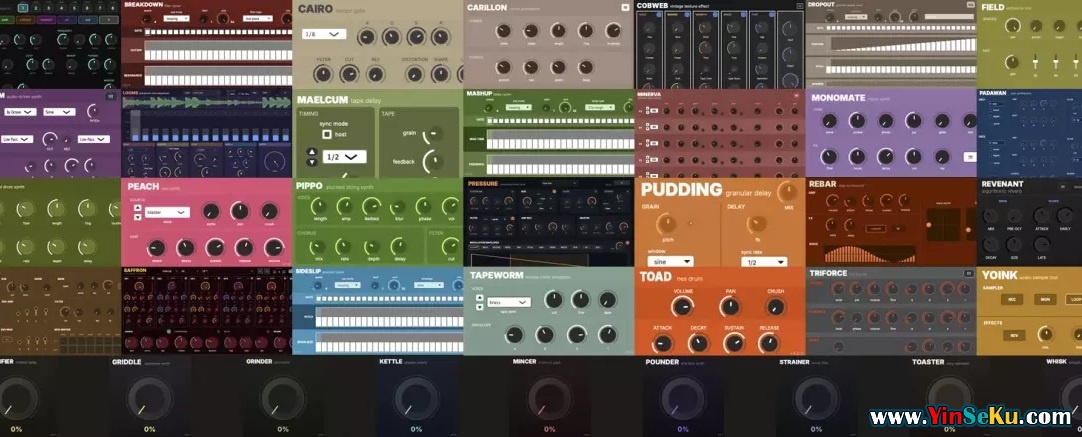Open the Cairo 1/8 rate dropdown
The width and height of the screenshot is (1082, 437).
324,34
